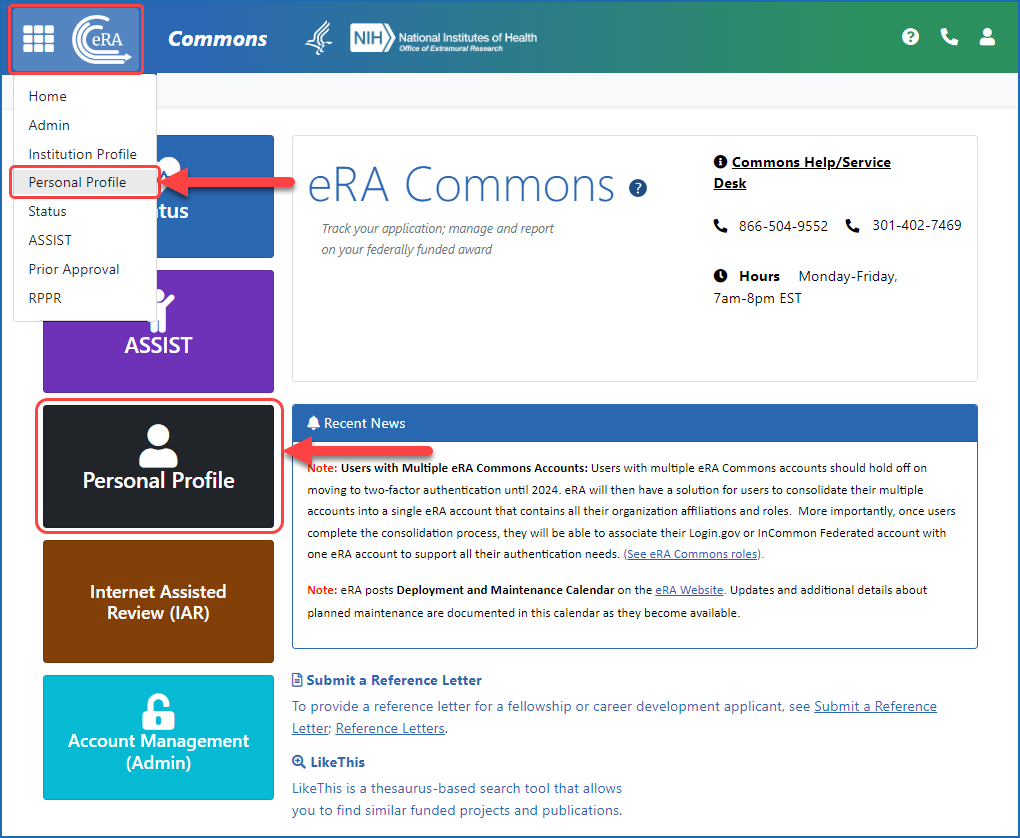Click the help icon beside eRA Commons title
Image resolution: width=1020 pixels, height=838 pixels.
click(638, 188)
